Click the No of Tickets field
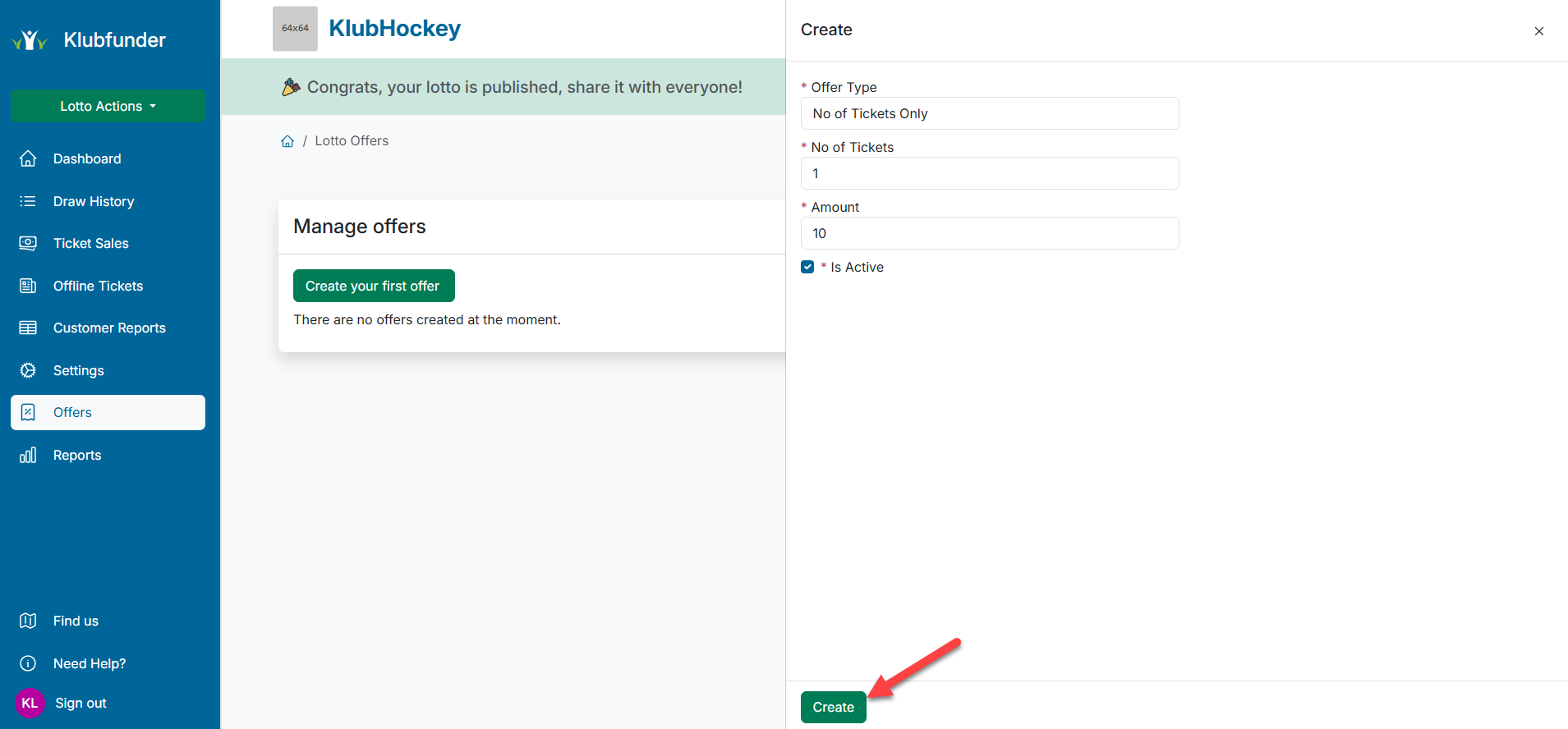 click(989, 173)
